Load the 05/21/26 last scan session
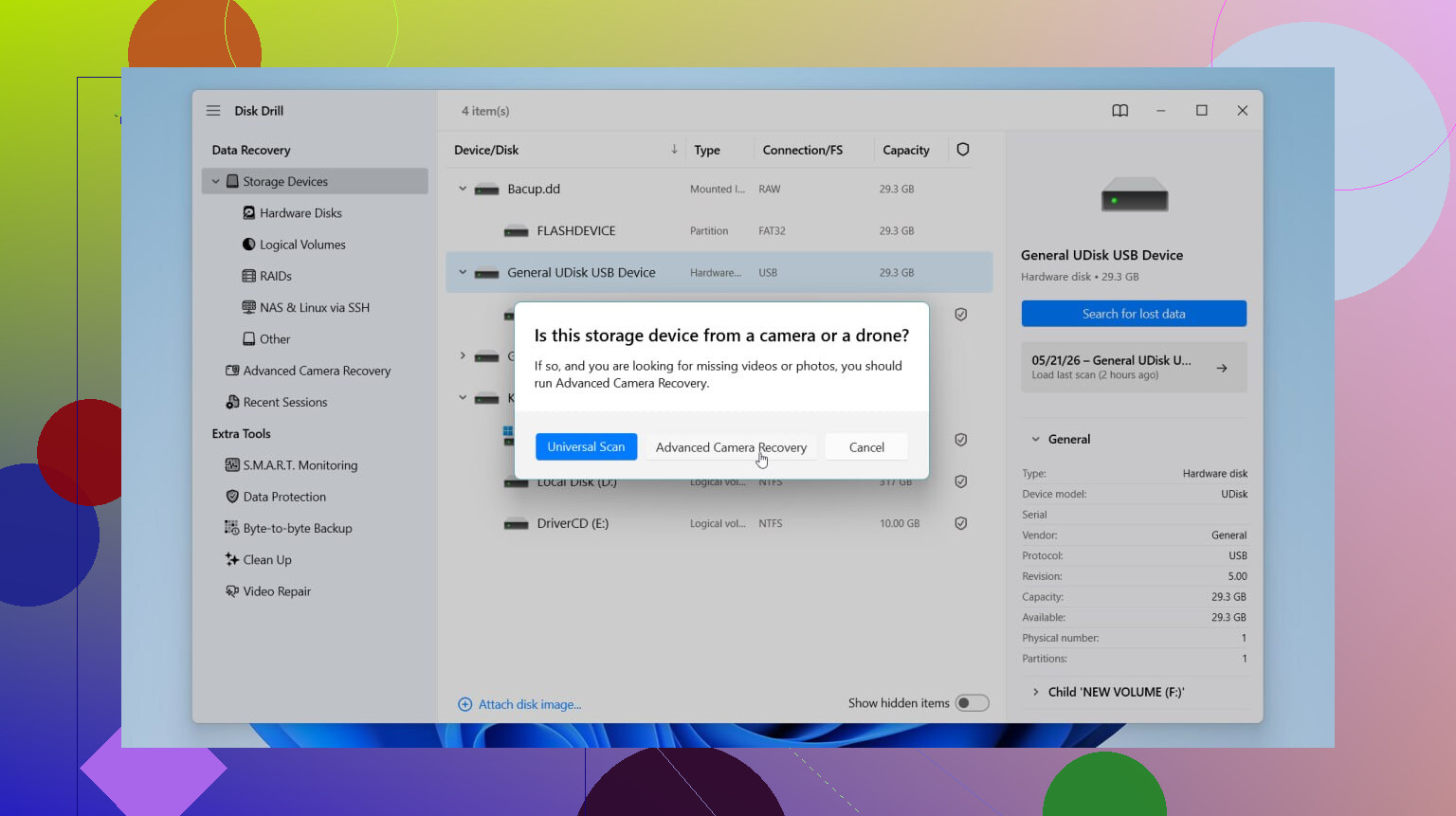Viewport: 1456px width, 816px height. (1134, 367)
